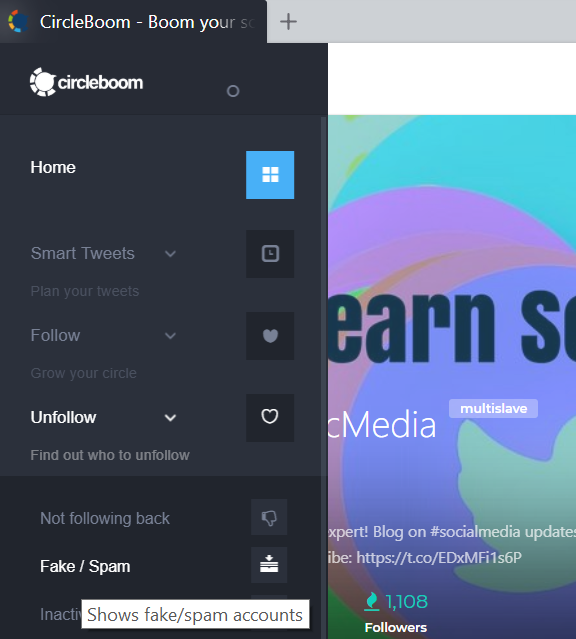Click the outlined heart Unfollow icon
576x639 pixels.
coord(270,417)
